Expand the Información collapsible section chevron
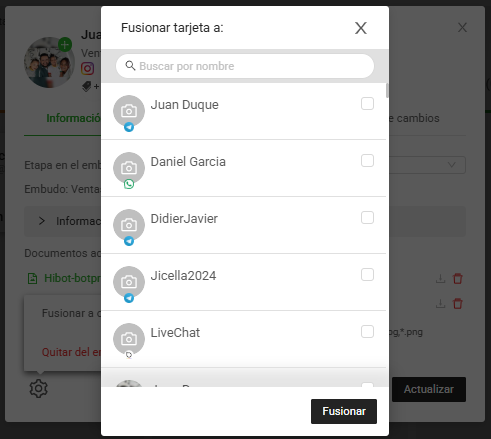Viewport: 491px width, 439px height. (x=42, y=221)
